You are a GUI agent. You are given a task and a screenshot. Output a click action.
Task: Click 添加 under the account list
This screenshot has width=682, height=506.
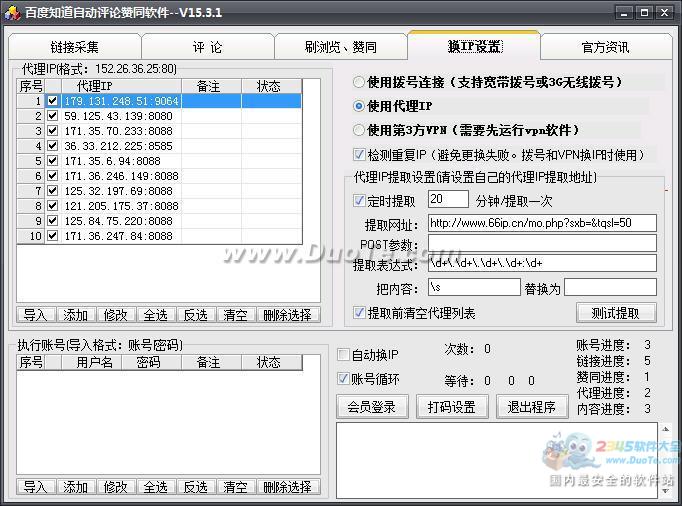[76, 487]
